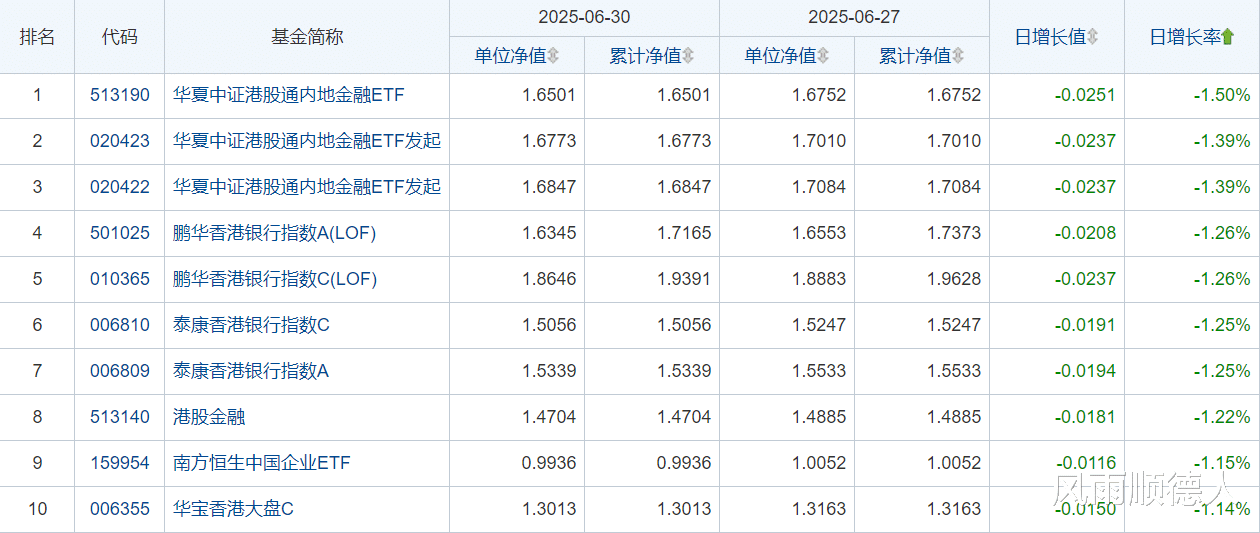Click the green 日增长率 sort arrow
The height and width of the screenshot is (533, 1260).
pos(1228,37)
